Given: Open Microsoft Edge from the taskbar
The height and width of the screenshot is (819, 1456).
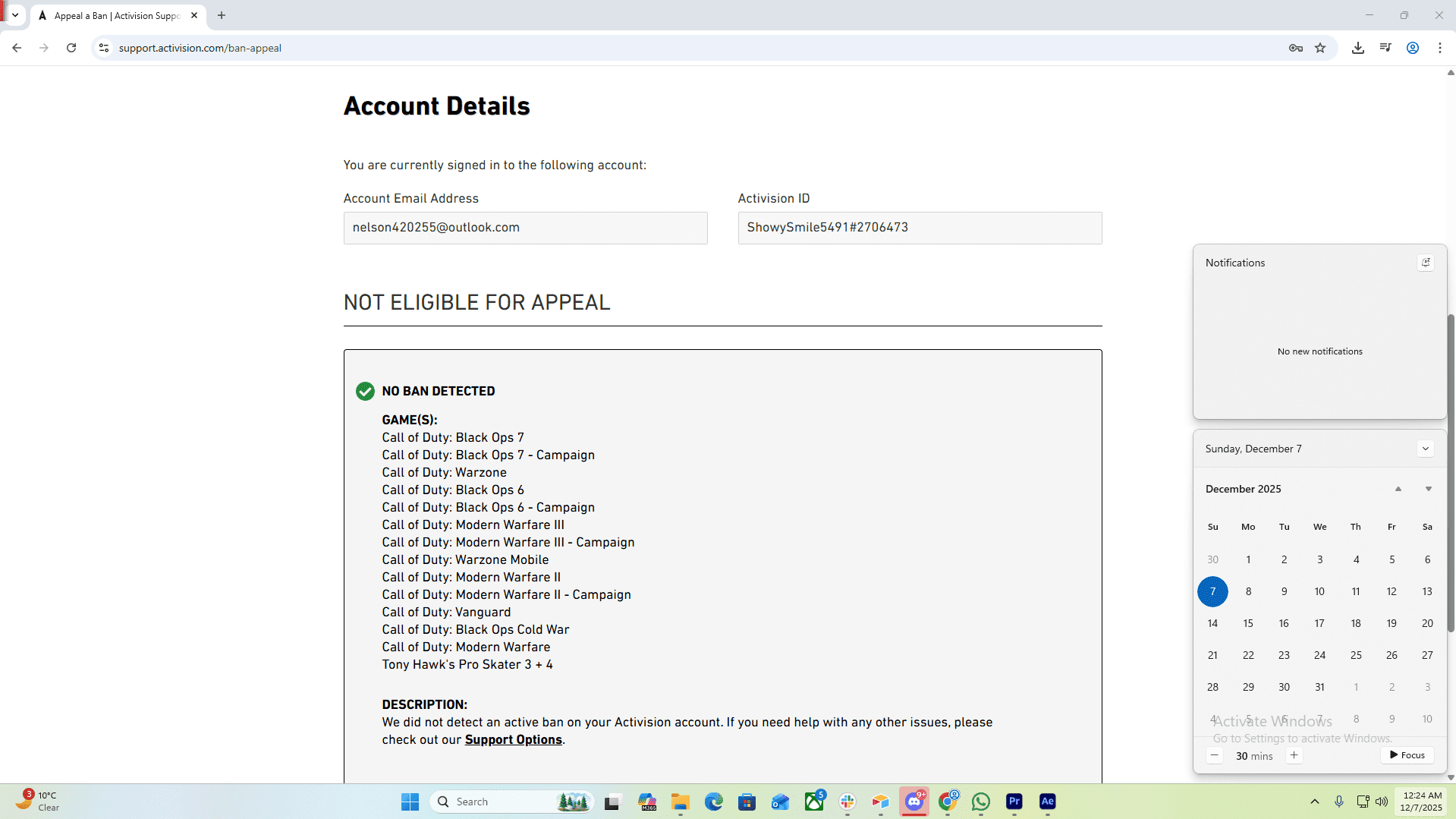Looking at the screenshot, I should coord(713,802).
